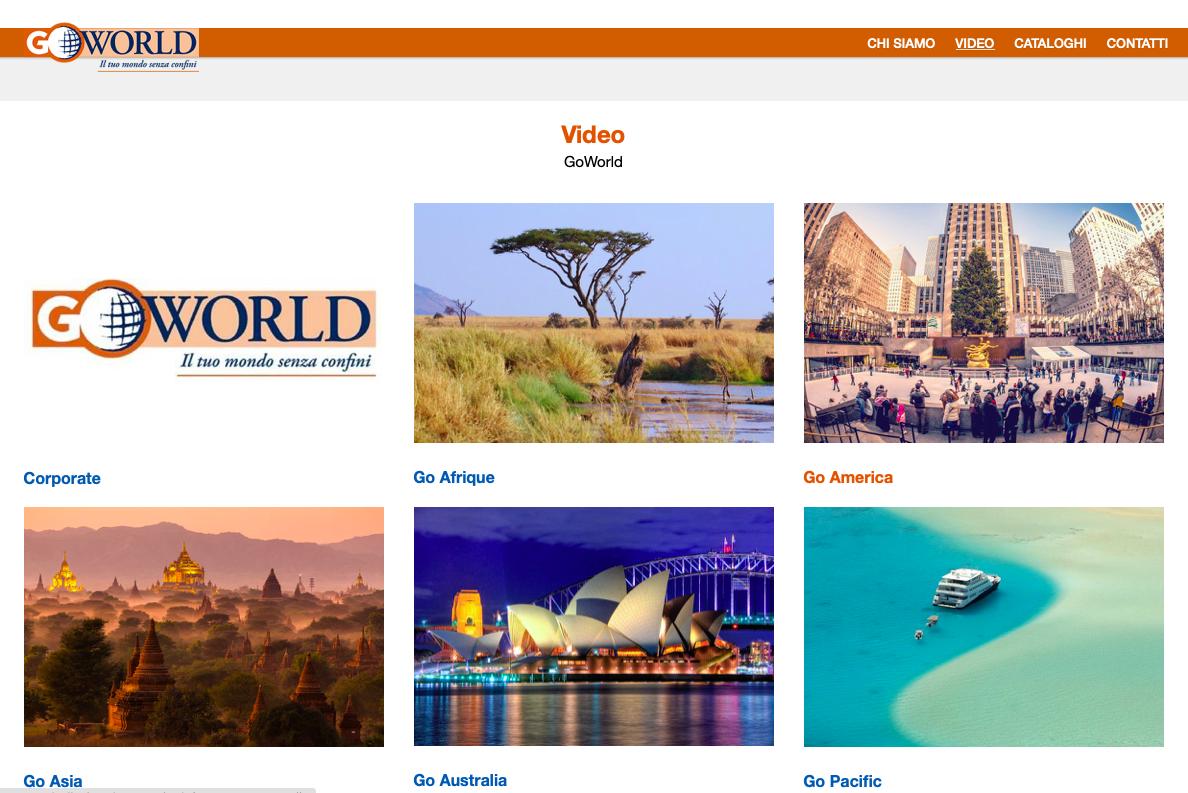Click the GoWorld logo in the header
Viewport: 1188px width, 793px height.
(112, 47)
